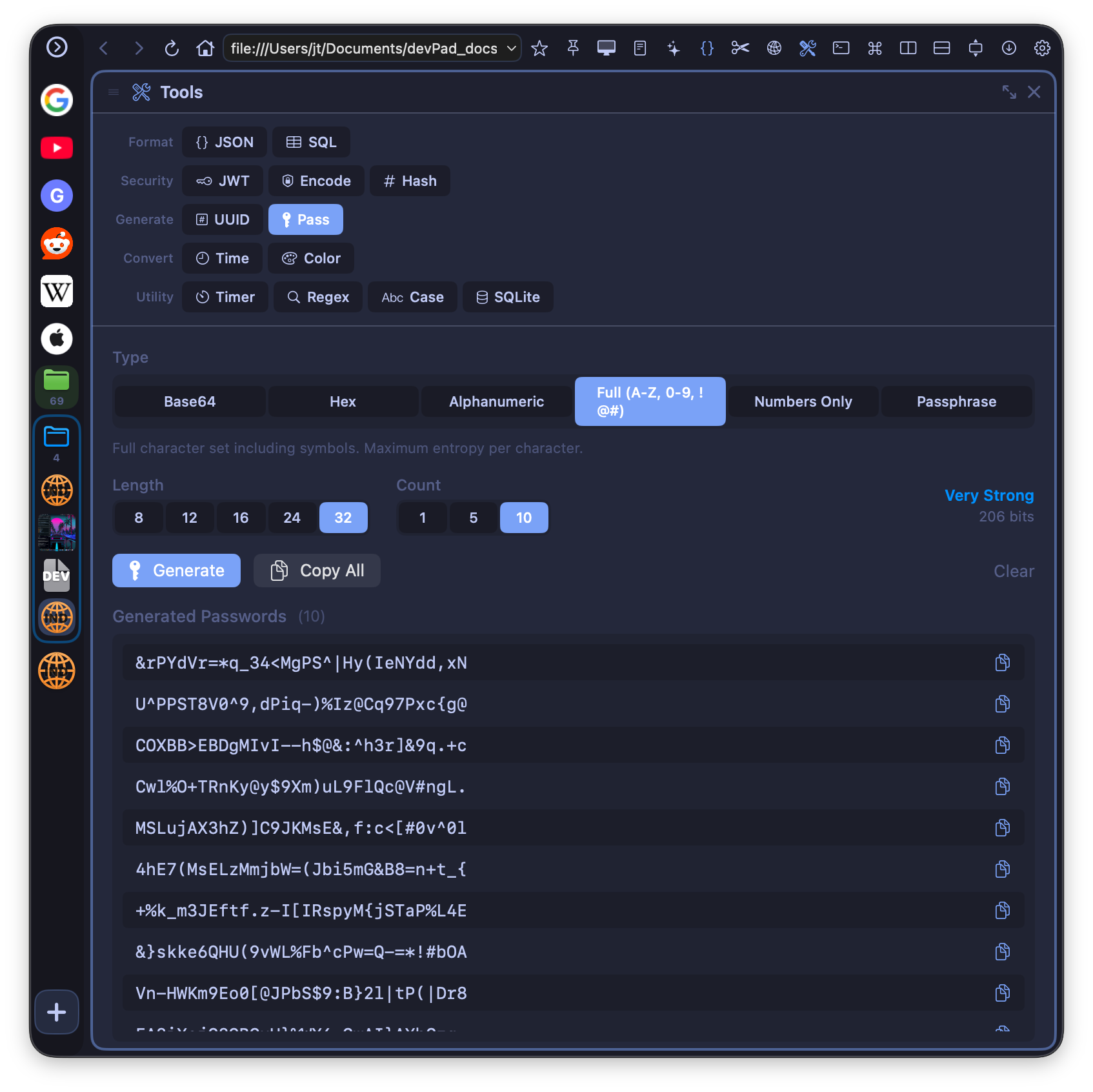Switch to the JWT security tab
1093x1092 pixels.
tap(222, 181)
